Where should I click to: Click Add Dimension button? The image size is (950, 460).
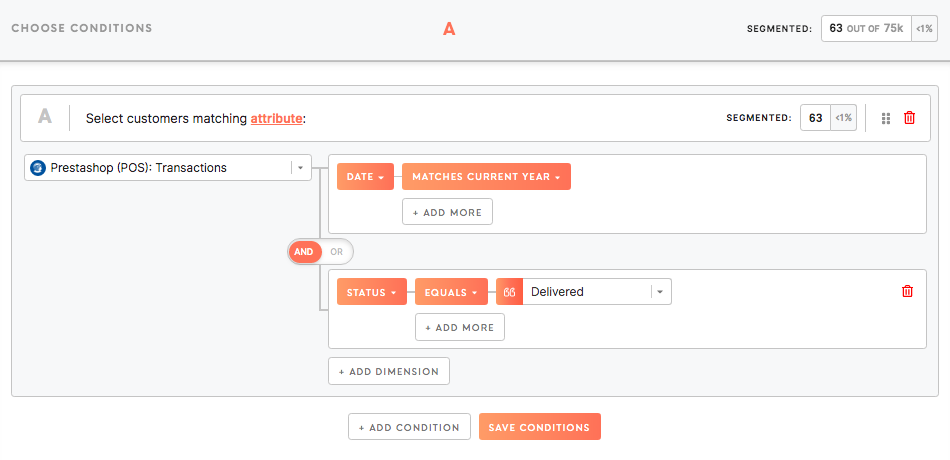pyautogui.click(x=389, y=371)
